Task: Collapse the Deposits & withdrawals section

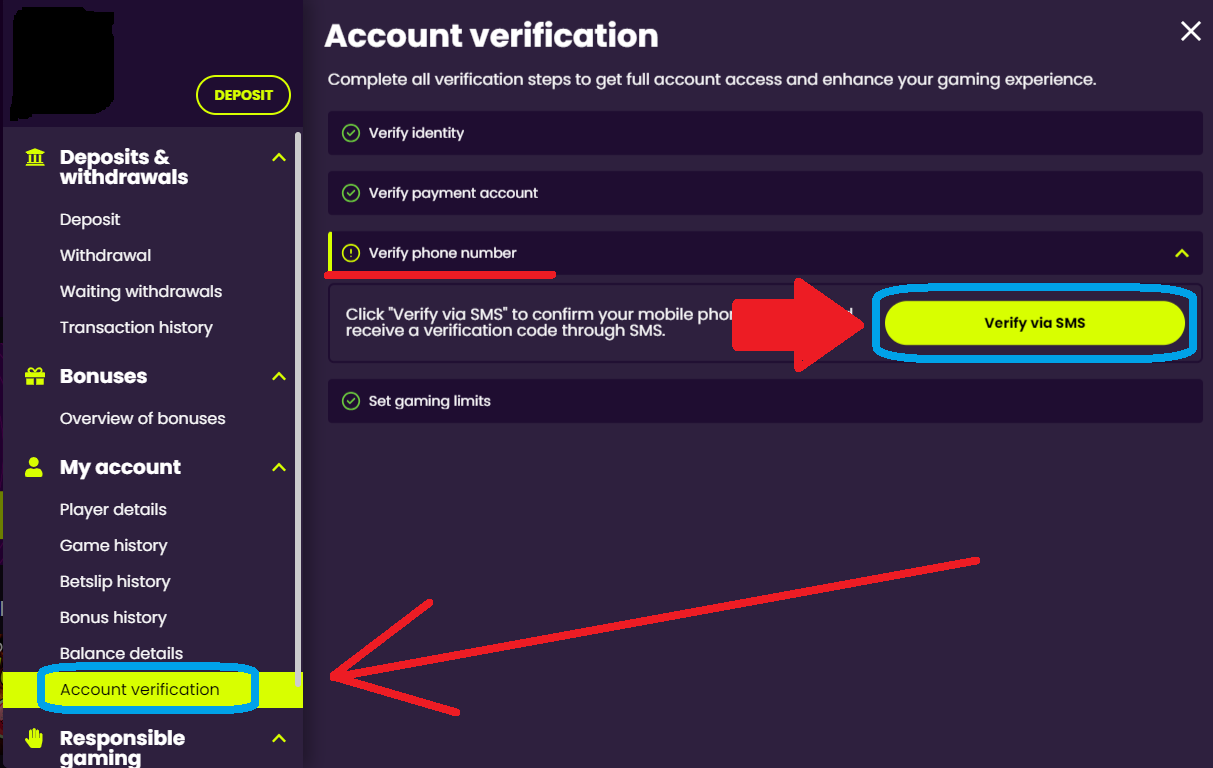Action: click(279, 158)
